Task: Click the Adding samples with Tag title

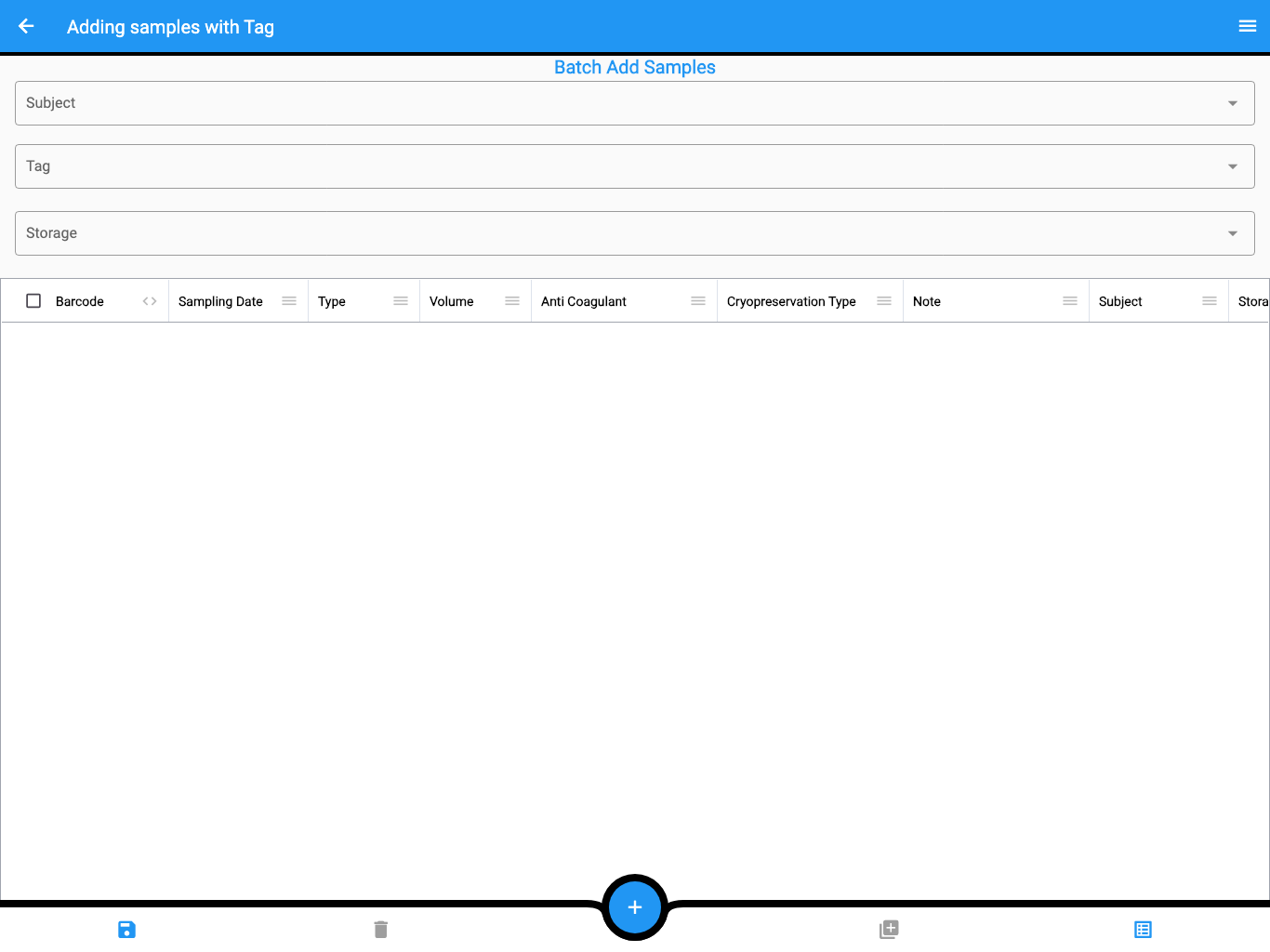Action: pos(171,27)
